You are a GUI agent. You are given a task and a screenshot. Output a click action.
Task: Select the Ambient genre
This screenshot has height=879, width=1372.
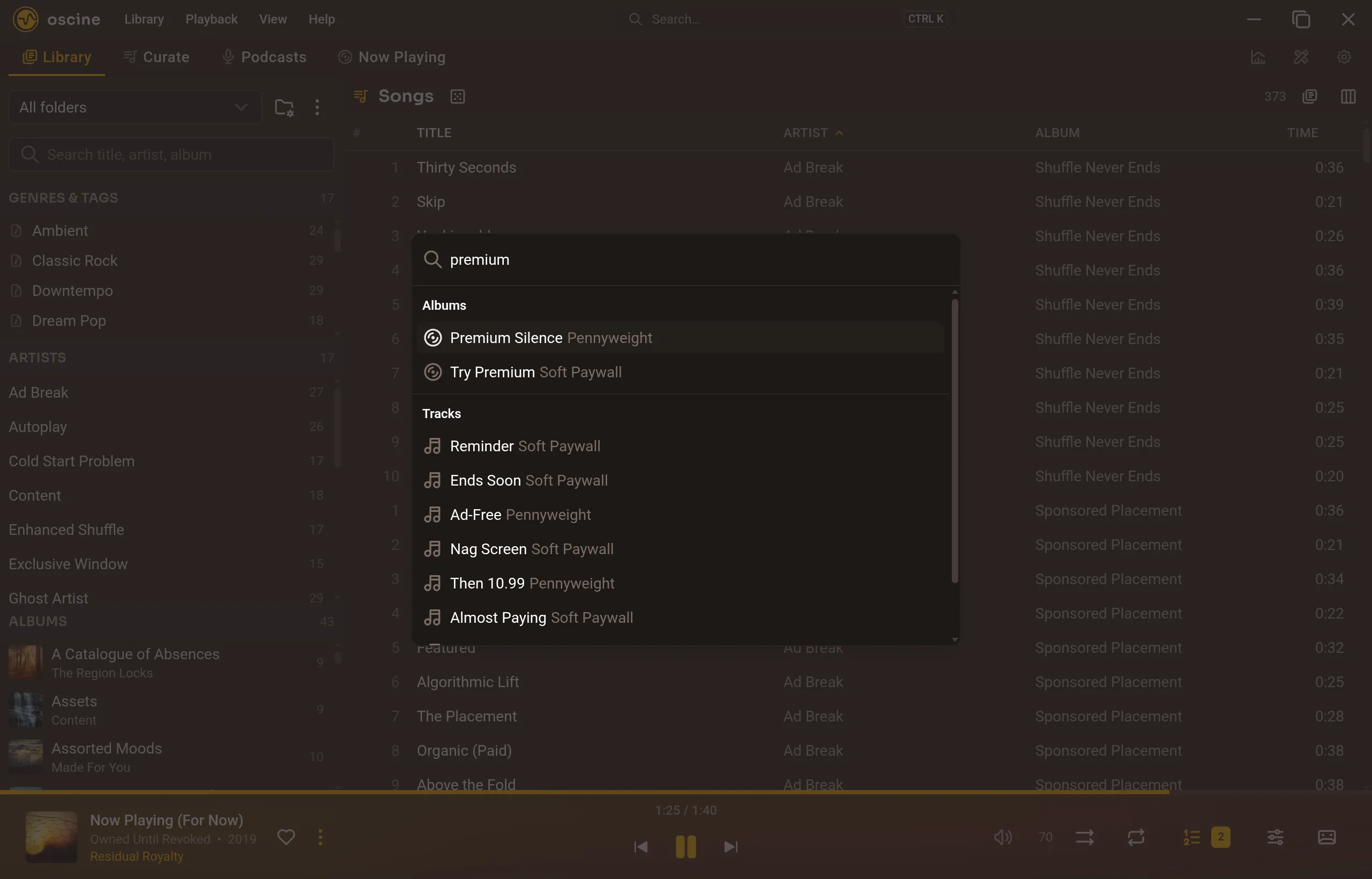point(166,230)
